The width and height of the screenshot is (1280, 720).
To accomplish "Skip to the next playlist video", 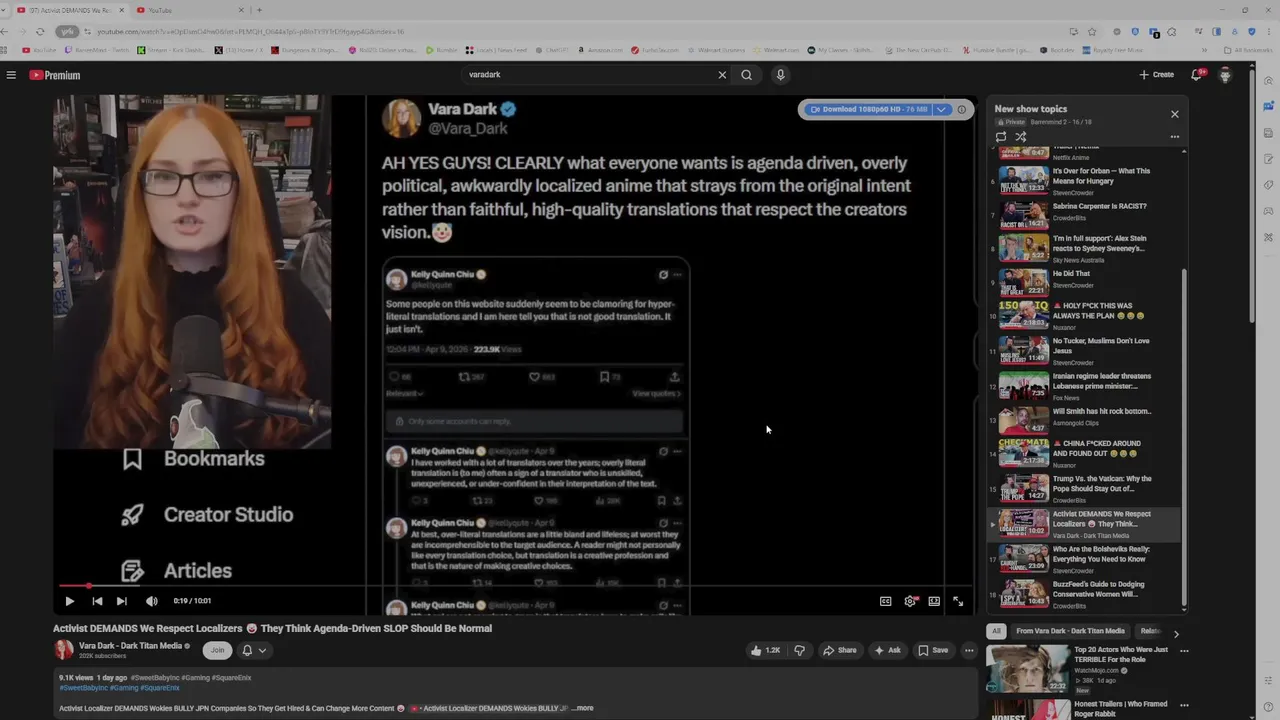I will (121, 601).
